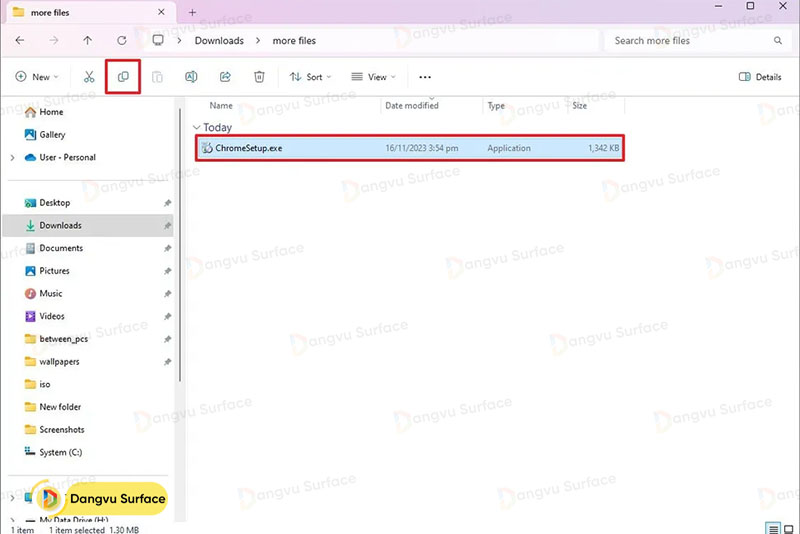Viewport: 800px width, 534px height.
Task: Toggle the Details pane
Action: click(x=760, y=77)
